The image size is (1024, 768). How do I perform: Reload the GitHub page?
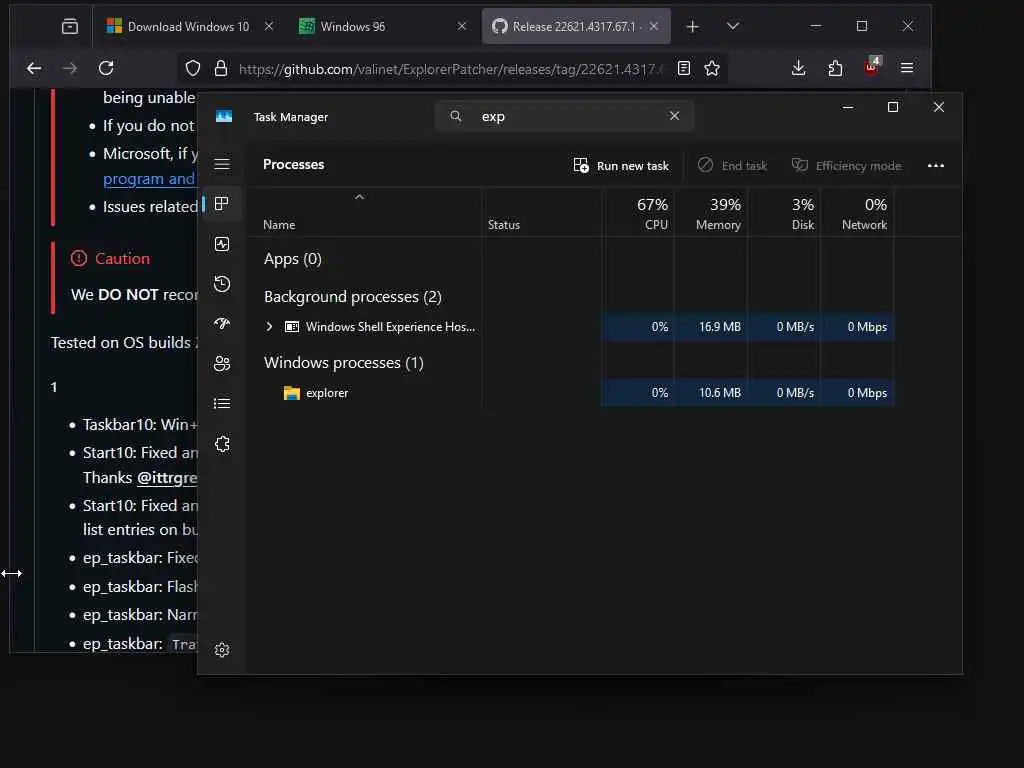(106, 68)
